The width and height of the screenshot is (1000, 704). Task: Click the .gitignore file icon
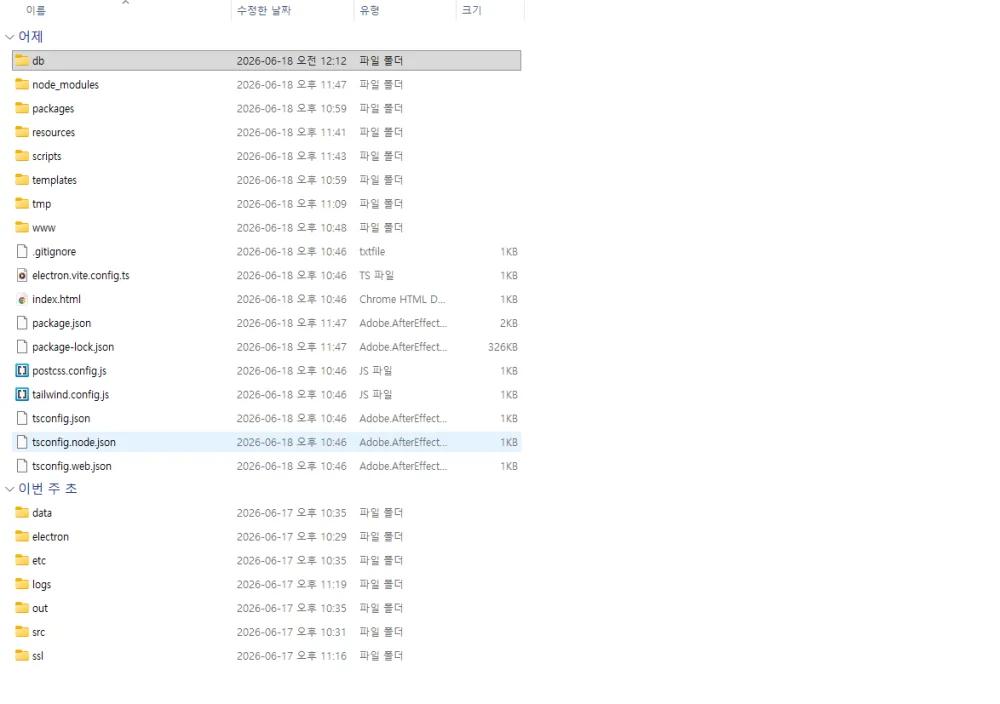22,251
